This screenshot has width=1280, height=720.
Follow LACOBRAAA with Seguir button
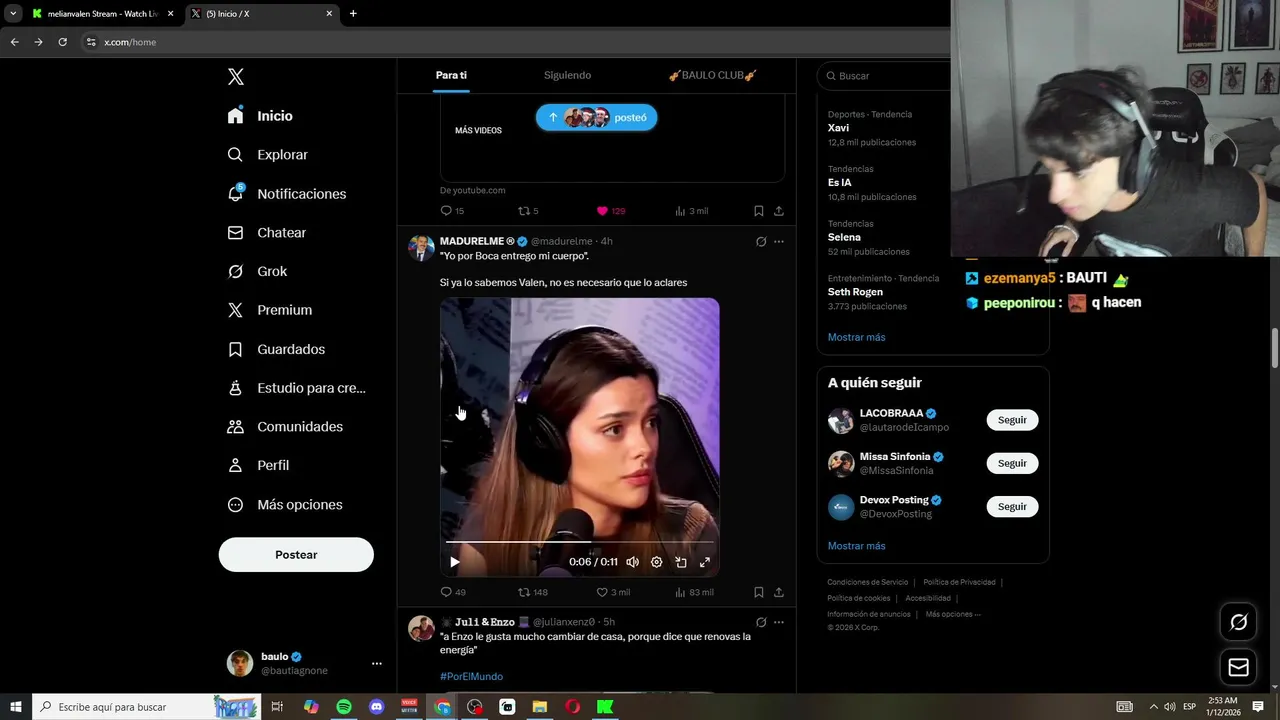[x=1012, y=420]
